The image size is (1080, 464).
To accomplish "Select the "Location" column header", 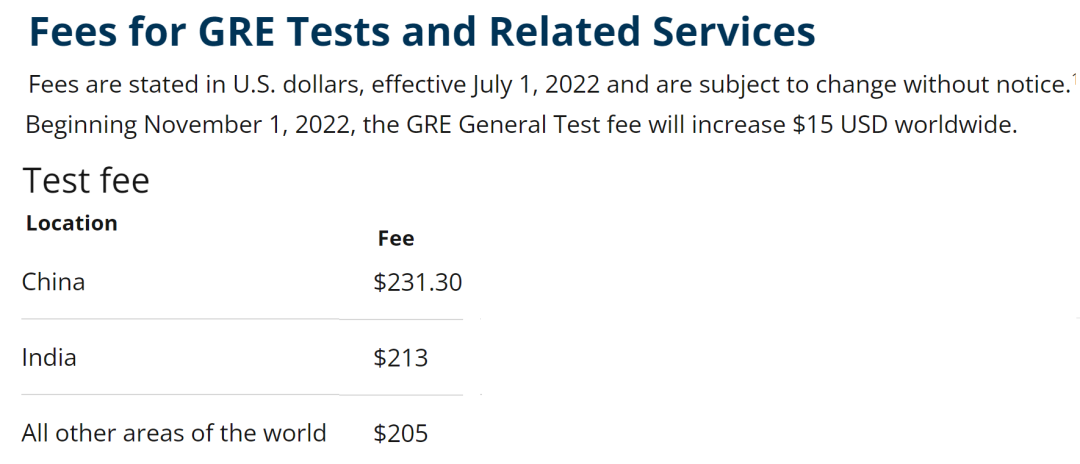I will (72, 223).
